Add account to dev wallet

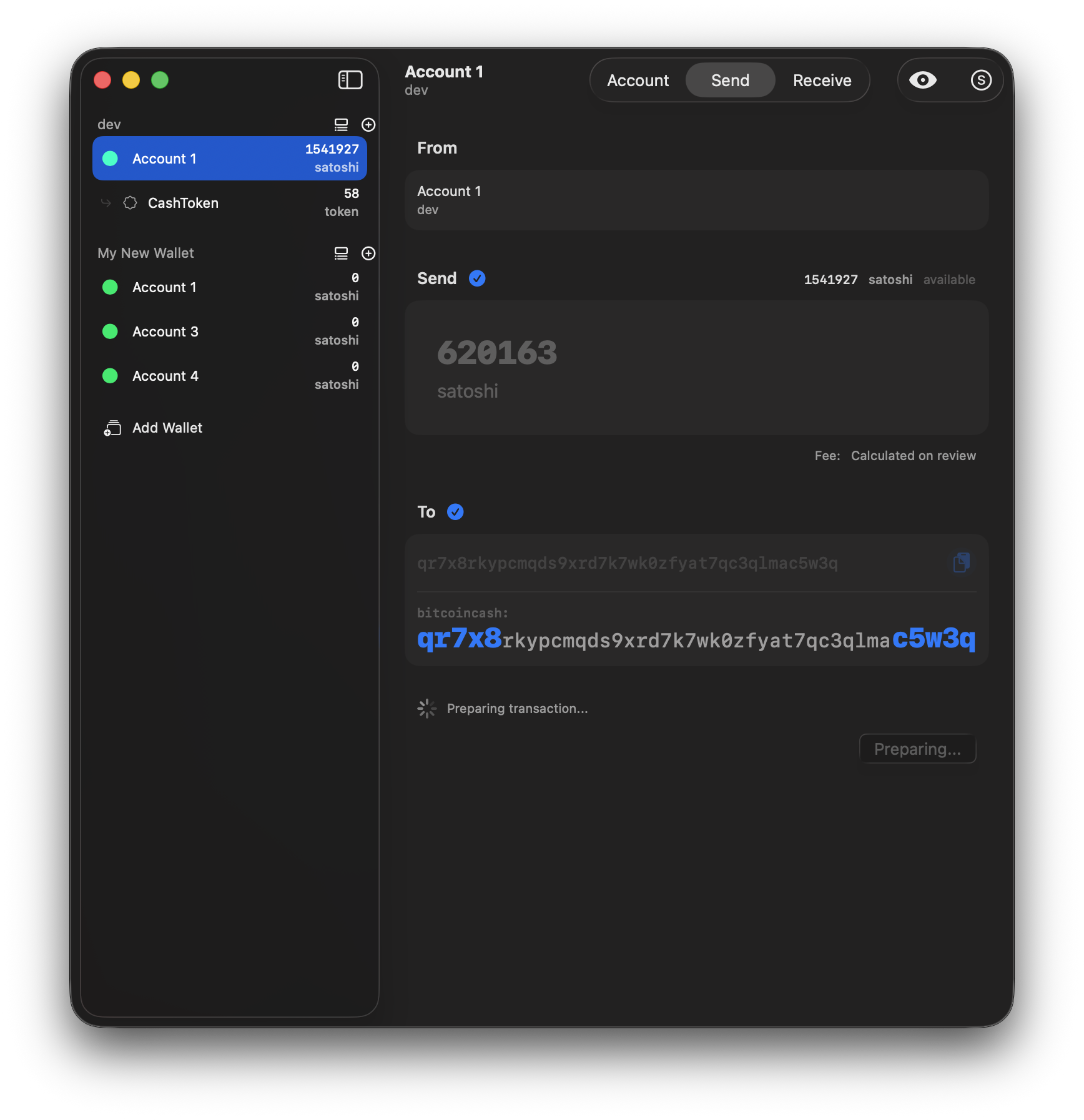point(368,125)
